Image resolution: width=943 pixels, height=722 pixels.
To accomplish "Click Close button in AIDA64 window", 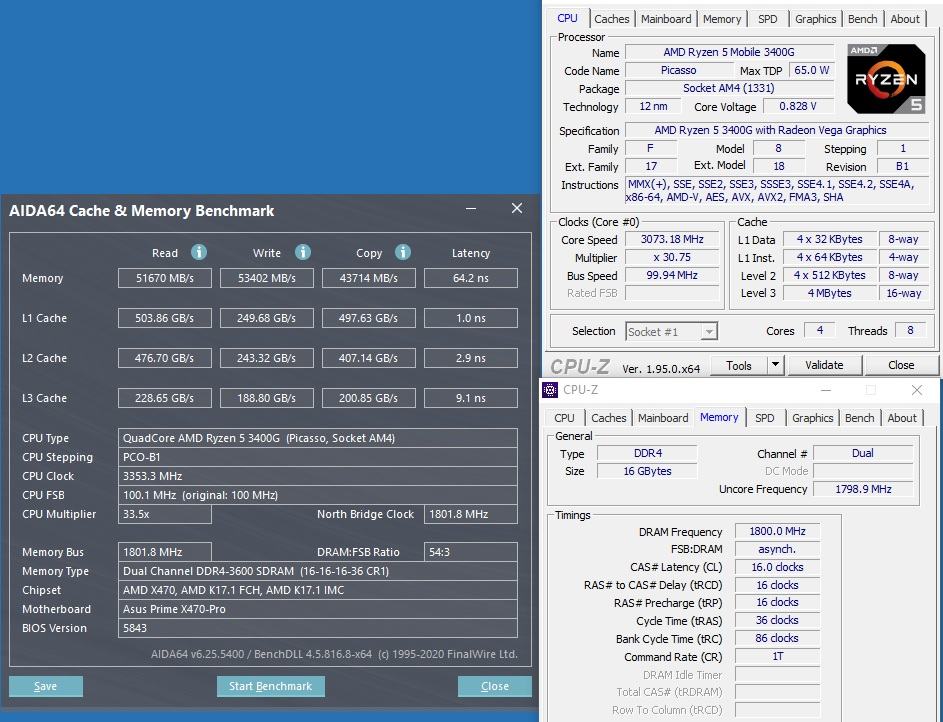I will point(494,686).
